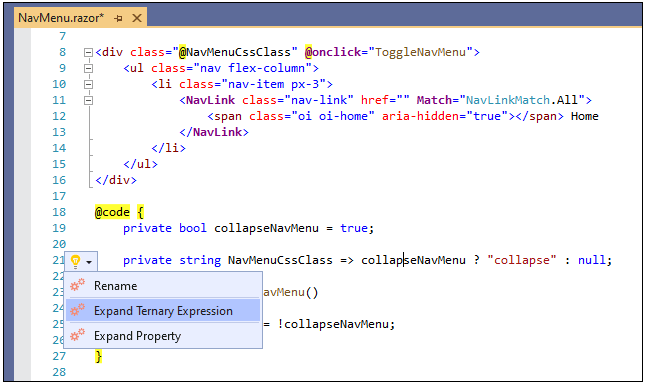Click "NavMenuCssClass" on line 21

pos(280,260)
